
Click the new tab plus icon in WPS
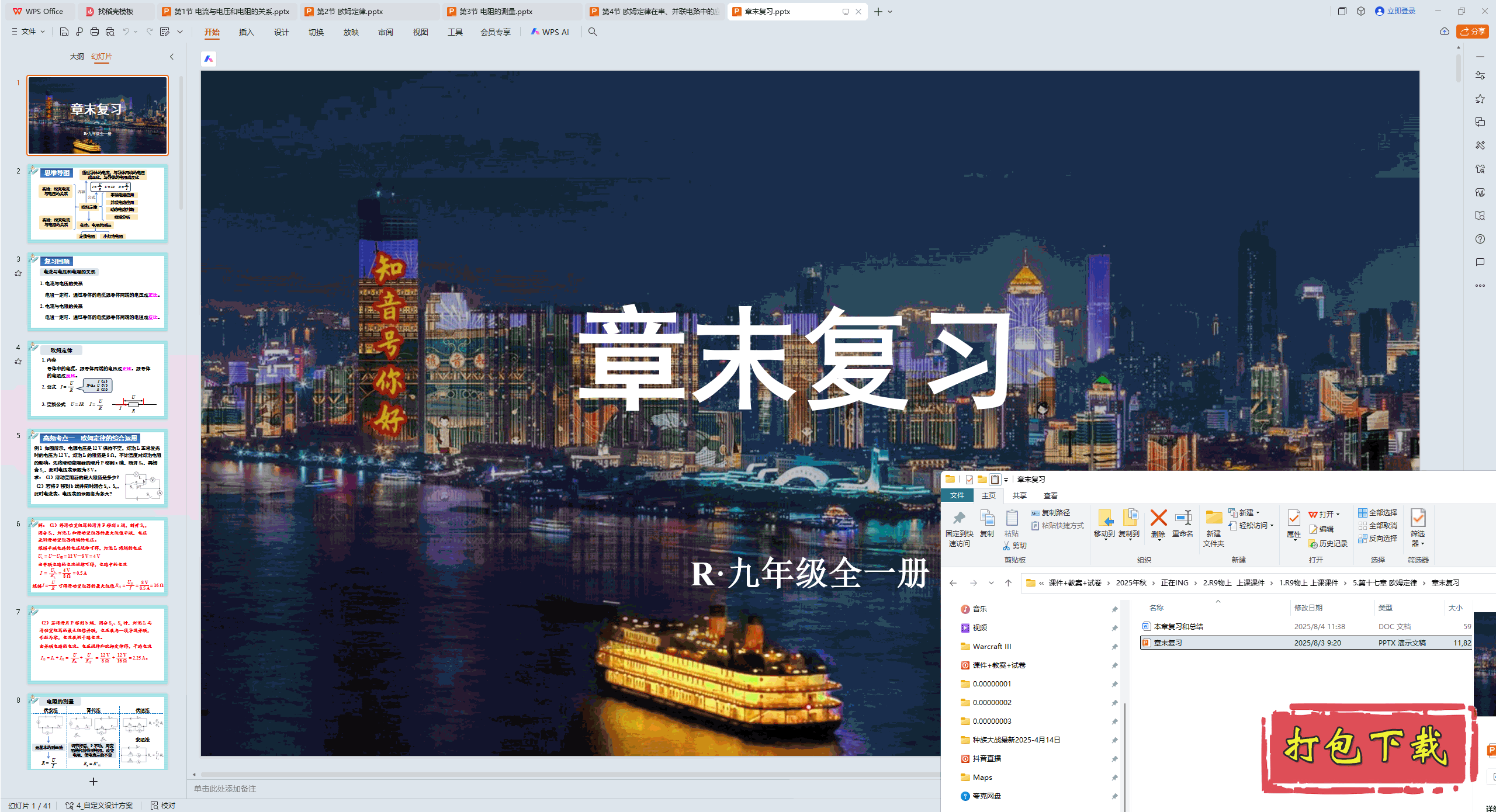click(x=878, y=11)
